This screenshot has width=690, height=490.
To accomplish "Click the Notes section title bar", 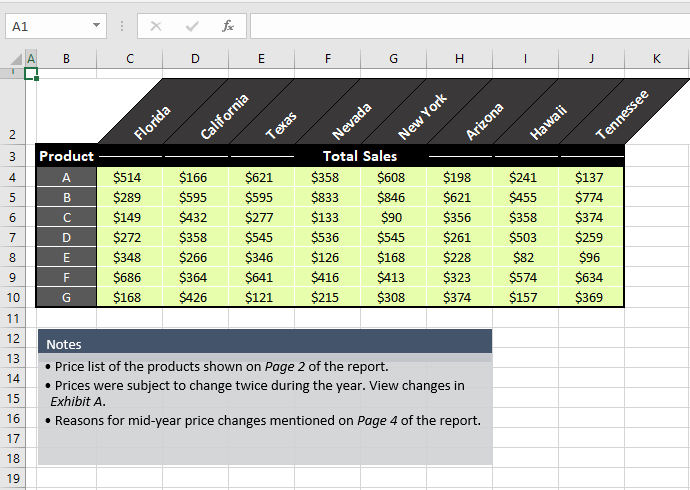I will 265,343.
